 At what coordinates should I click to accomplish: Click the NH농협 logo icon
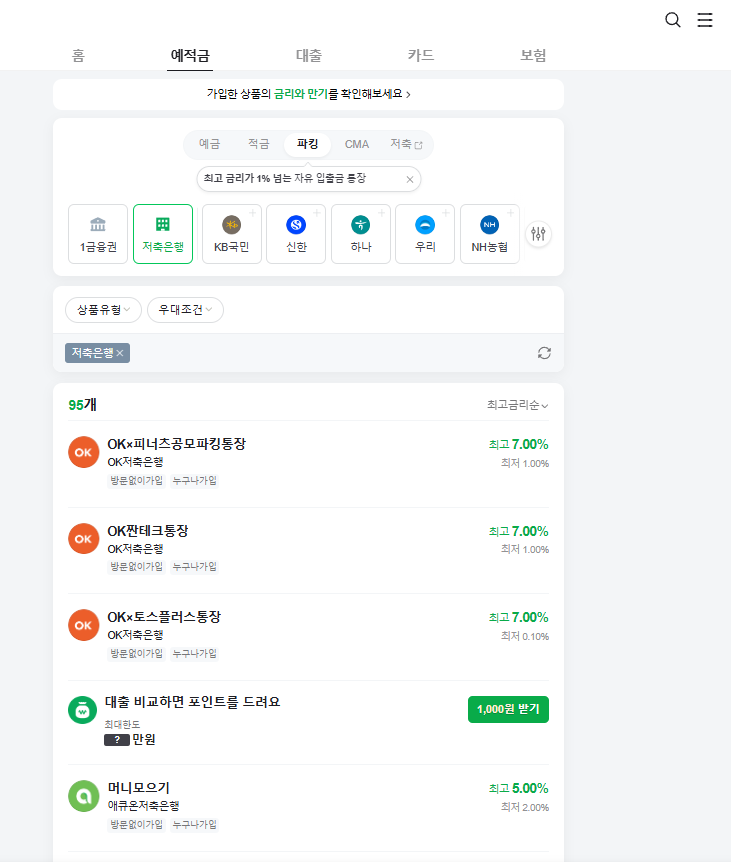coord(490,224)
